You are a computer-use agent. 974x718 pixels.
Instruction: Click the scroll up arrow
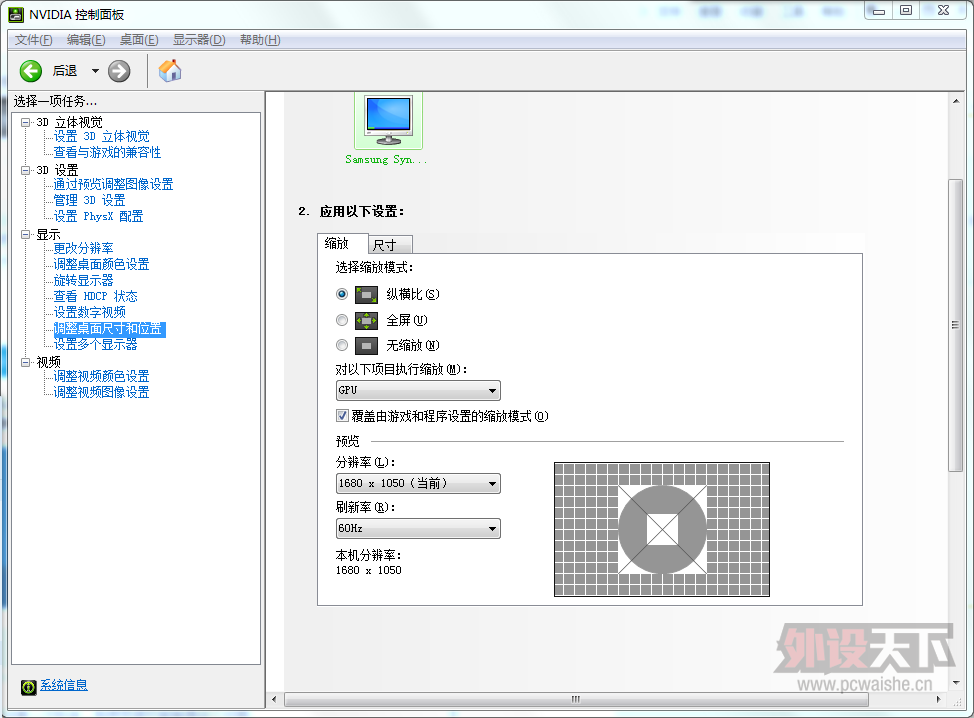tap(955, 101)
